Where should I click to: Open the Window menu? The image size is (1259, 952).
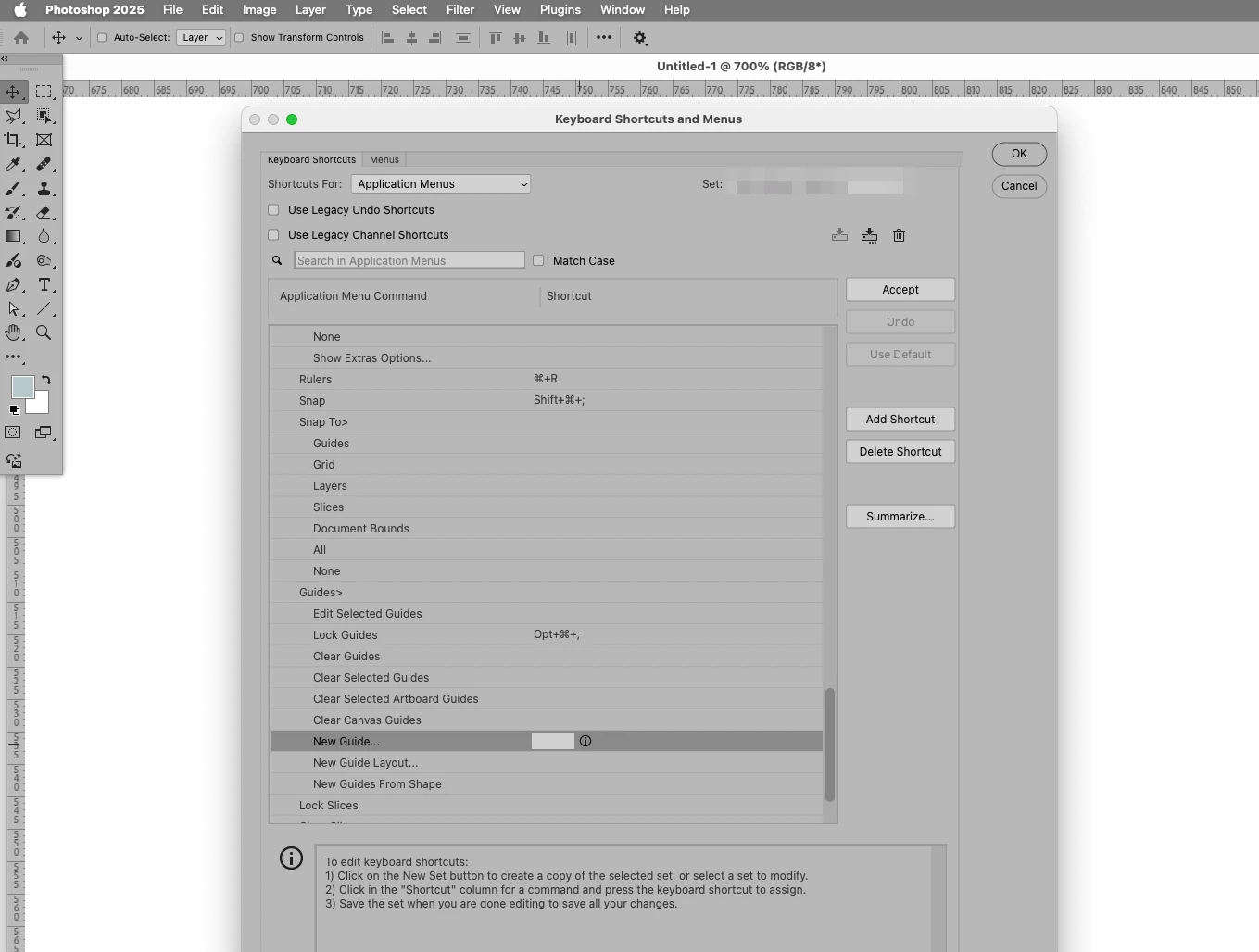tap(623, 9)
